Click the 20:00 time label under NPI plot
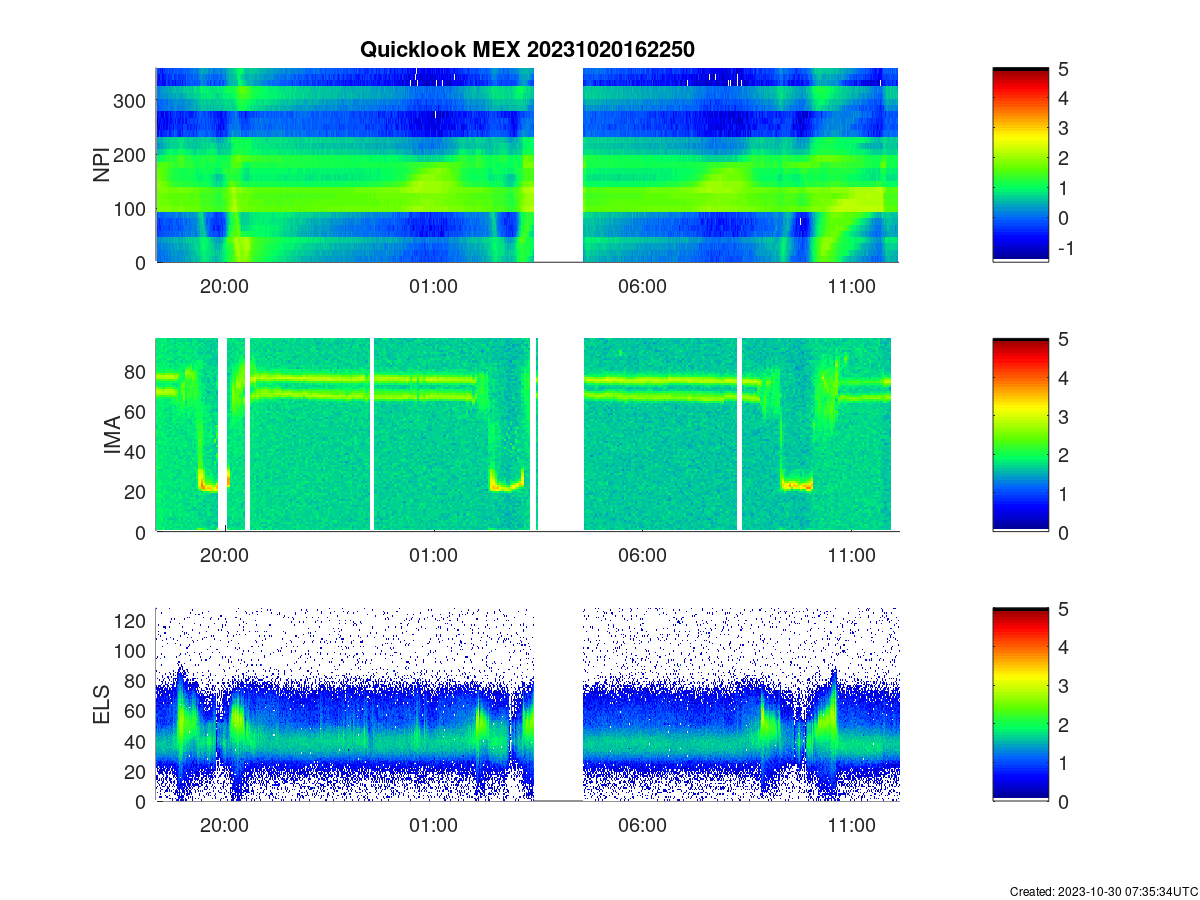Screen dimensions: 1200x900 pyautogui.click(x=225, y=286)
